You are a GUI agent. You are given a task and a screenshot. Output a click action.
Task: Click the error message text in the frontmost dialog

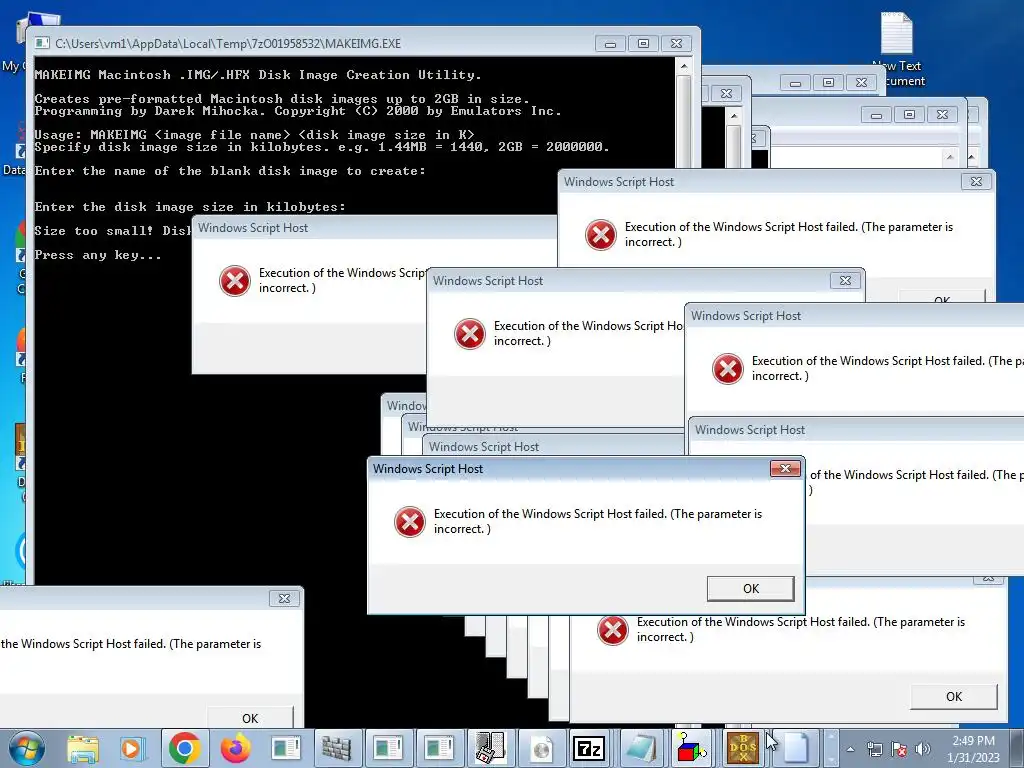coord(598,521)
